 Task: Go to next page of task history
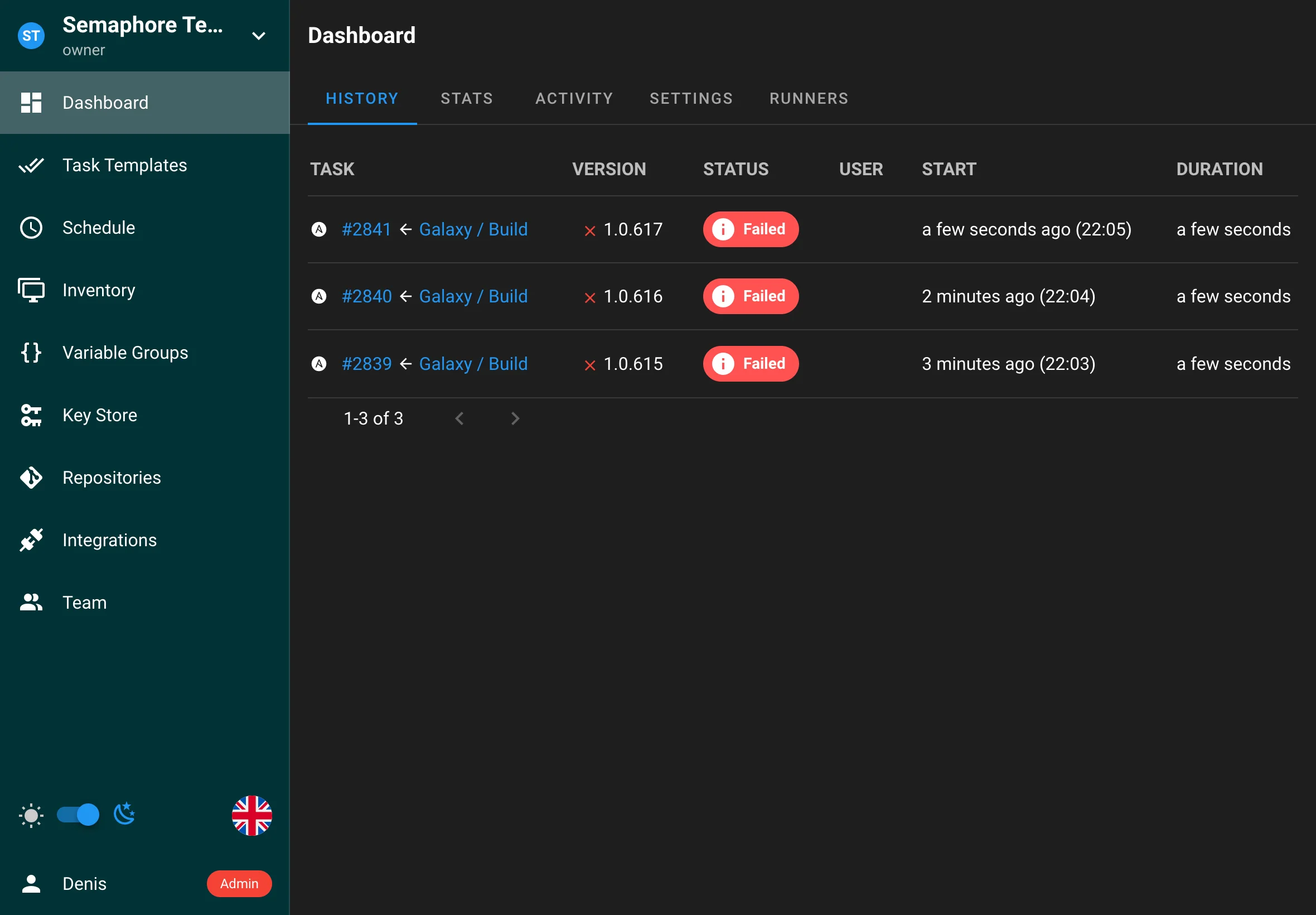tap(515, 418)
